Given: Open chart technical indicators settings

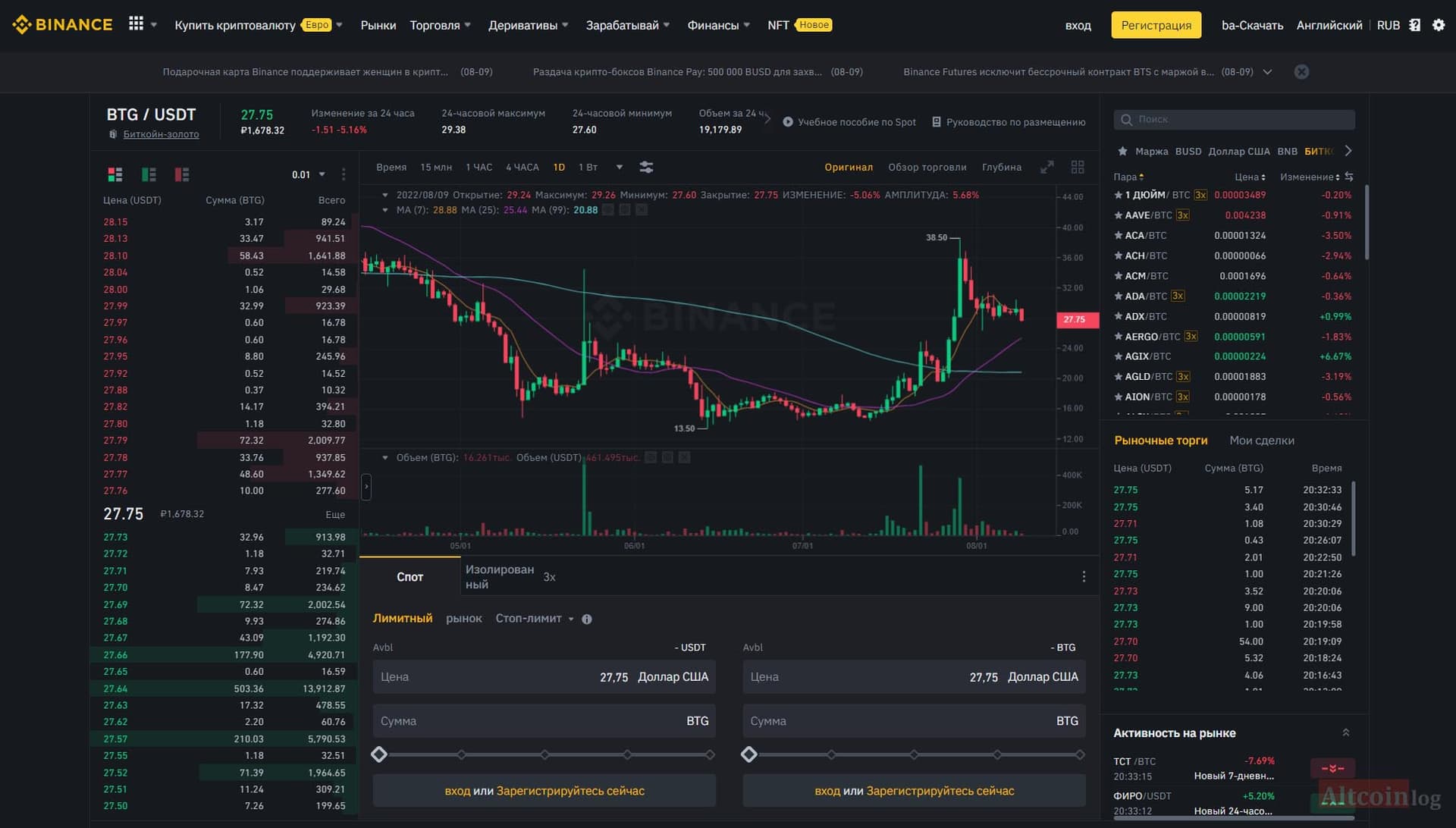Looking at the screenshot, I should [646, 167].
